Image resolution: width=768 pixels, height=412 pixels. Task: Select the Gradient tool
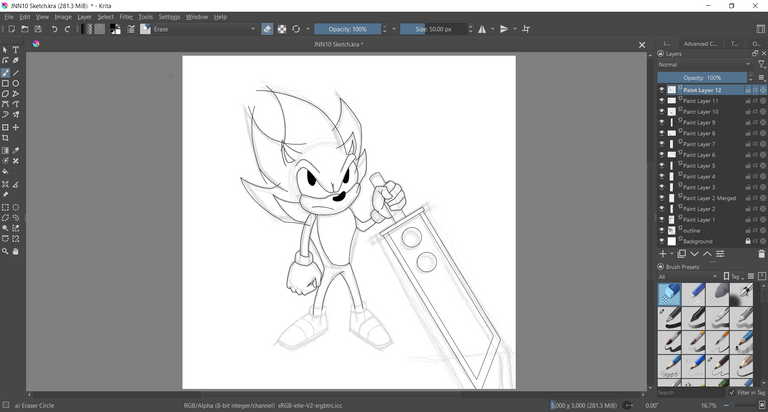pyautogui.click(x=5, y=150)
